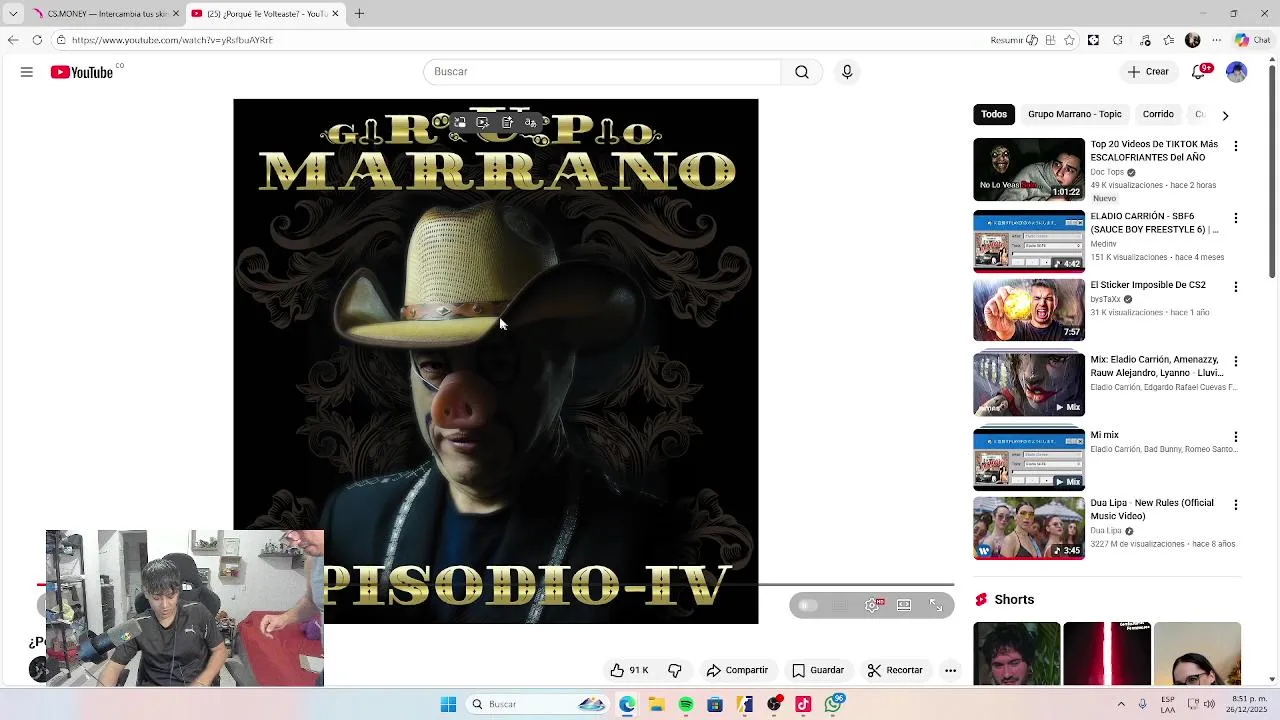Focus the YouTube Buscar search field
Screen dimensions: 1280x720
click(x=602, y=72)
